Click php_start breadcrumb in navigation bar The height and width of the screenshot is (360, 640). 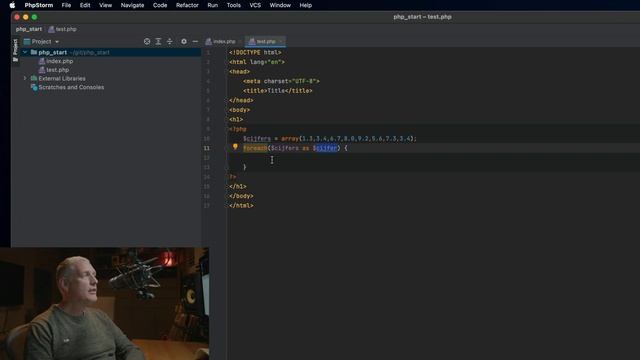pyautogui.click(x=29, y=29)
